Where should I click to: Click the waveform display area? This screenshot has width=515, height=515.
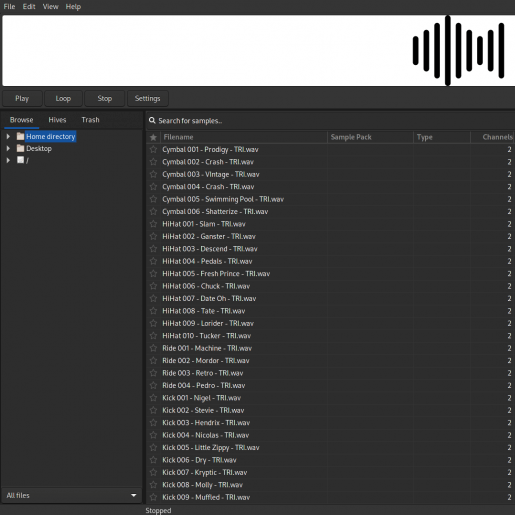(x=258, y=51)
